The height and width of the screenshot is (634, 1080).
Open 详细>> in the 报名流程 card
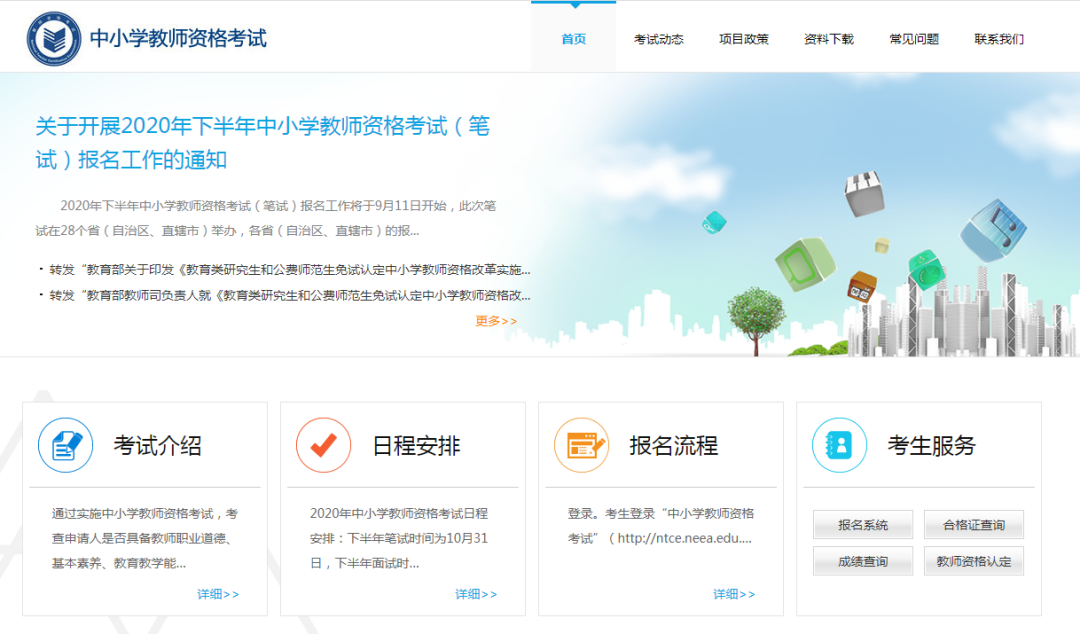[734, 594]
